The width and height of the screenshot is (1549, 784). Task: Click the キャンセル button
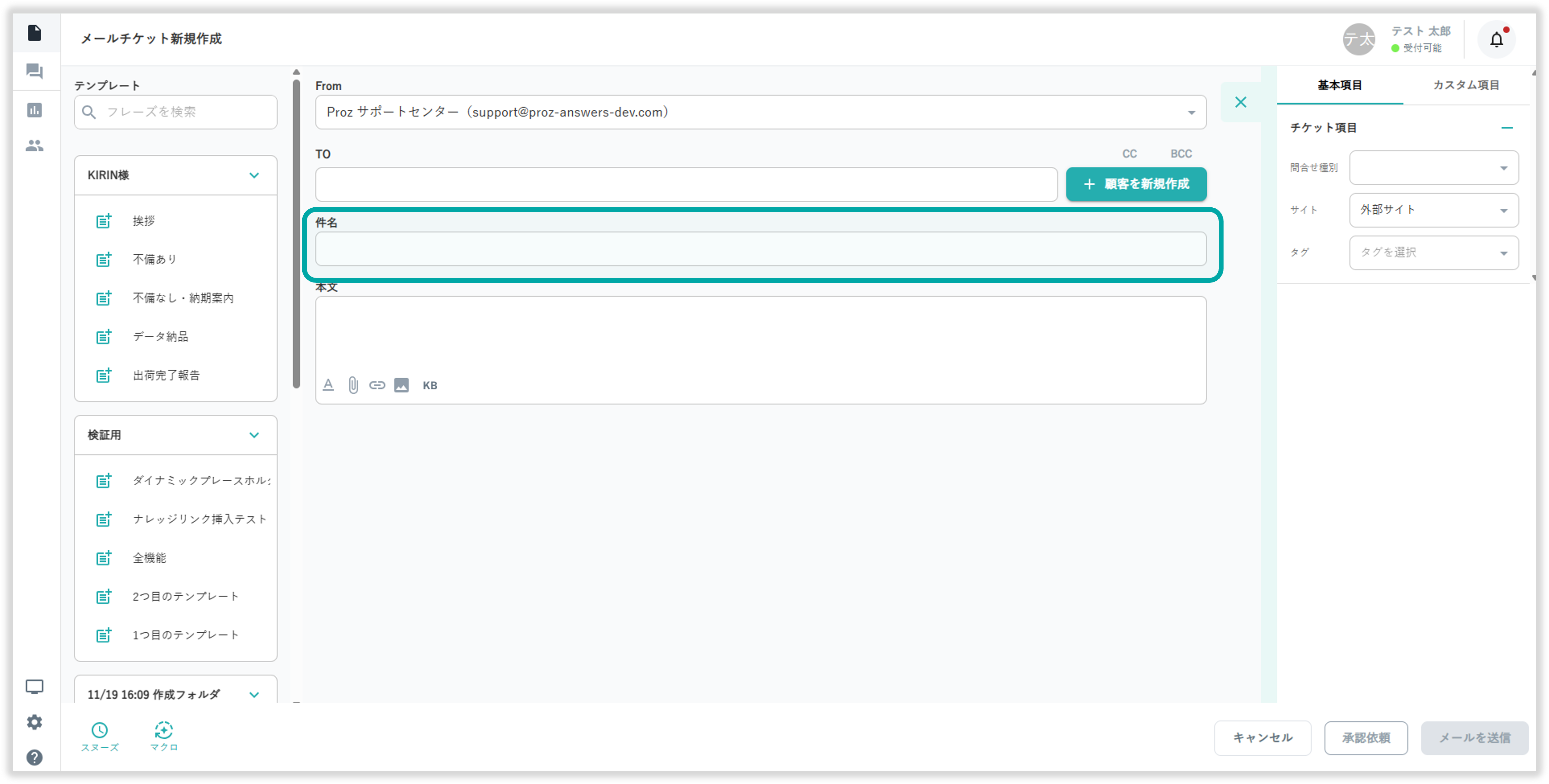click(1262, 738)
